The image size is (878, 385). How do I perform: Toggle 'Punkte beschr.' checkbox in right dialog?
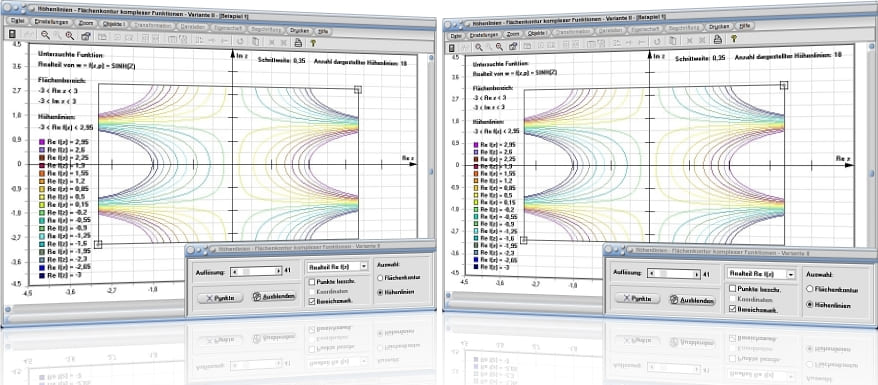pos(732,288)
